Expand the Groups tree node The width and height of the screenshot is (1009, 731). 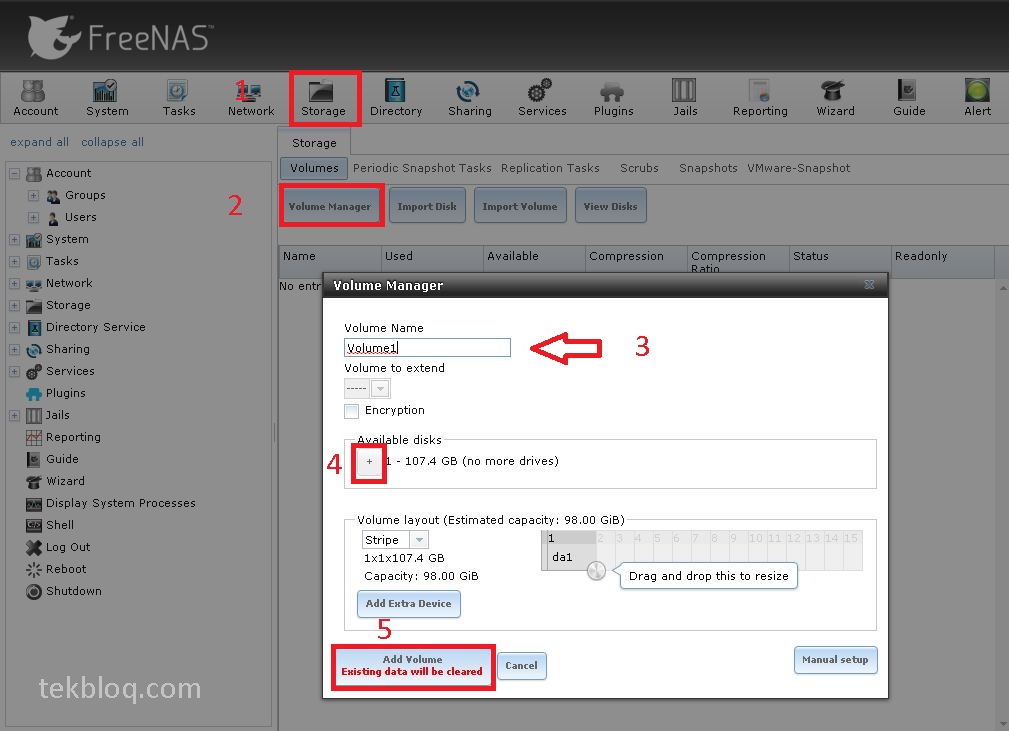(33, 195)
